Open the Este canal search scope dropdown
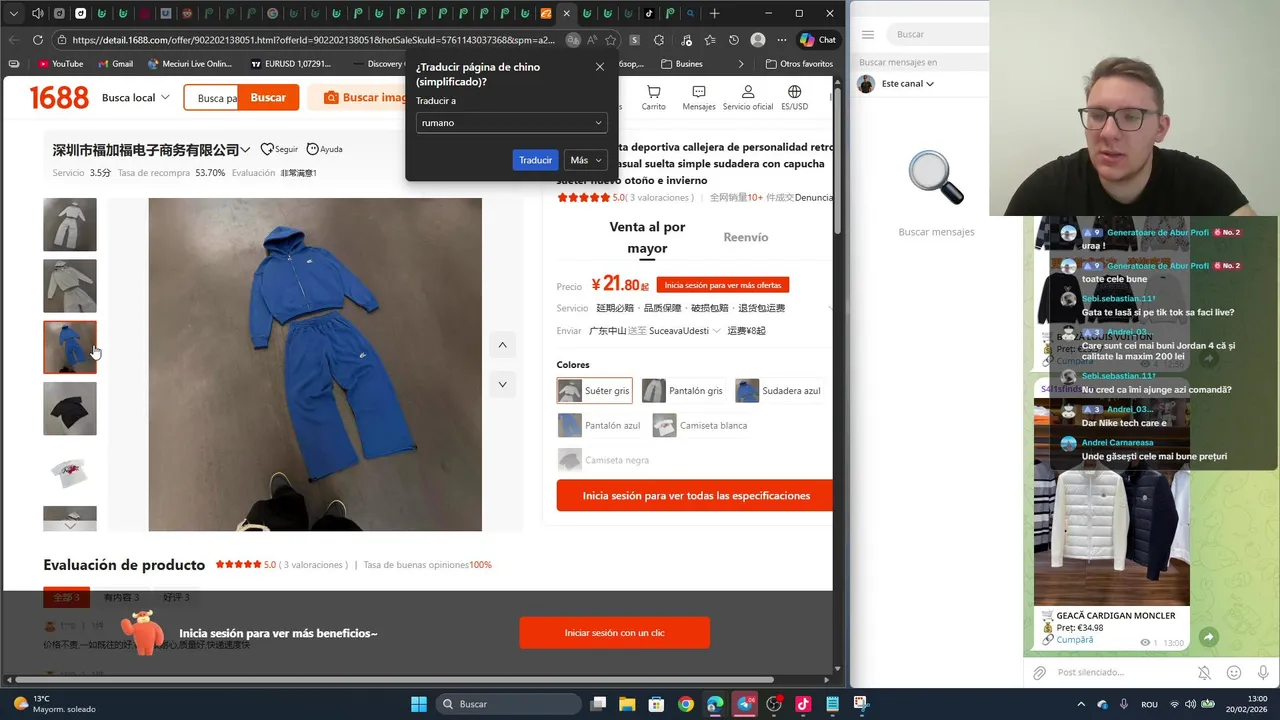This screenshot has width=1280, height=720. (908, 84)
